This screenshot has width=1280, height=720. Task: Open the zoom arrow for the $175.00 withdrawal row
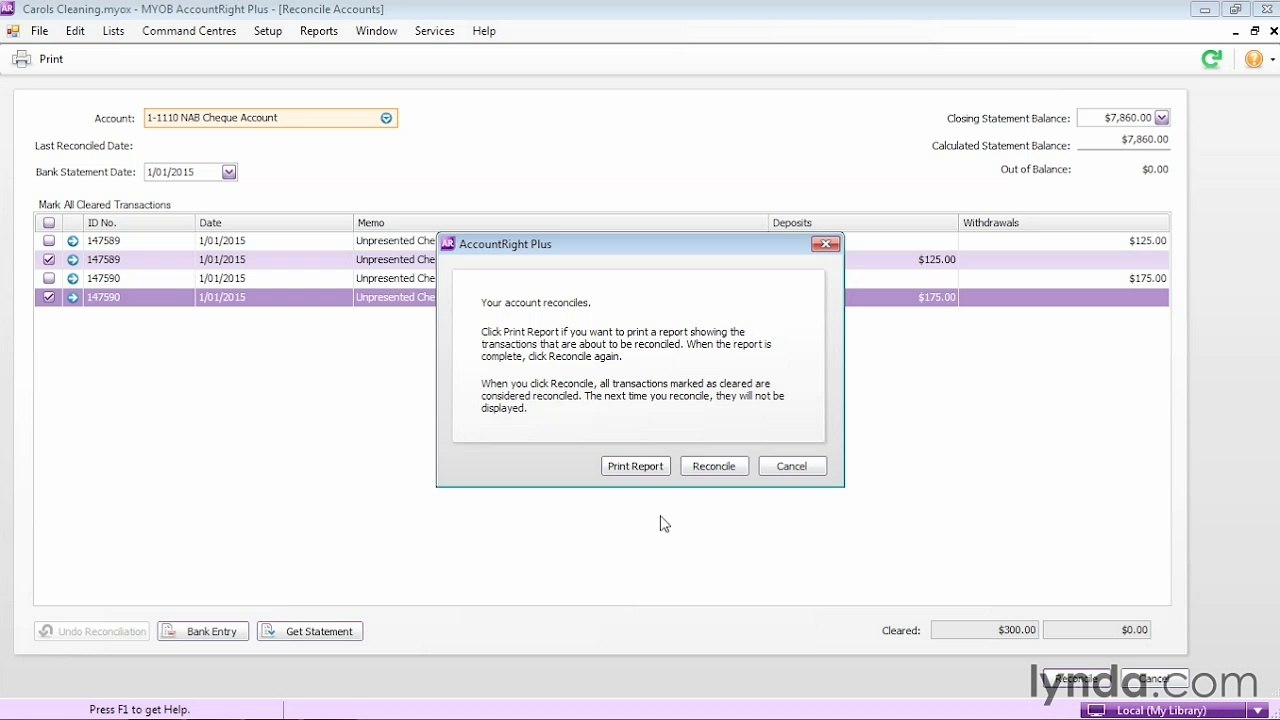pyautogui.click(x=73, y=279)
